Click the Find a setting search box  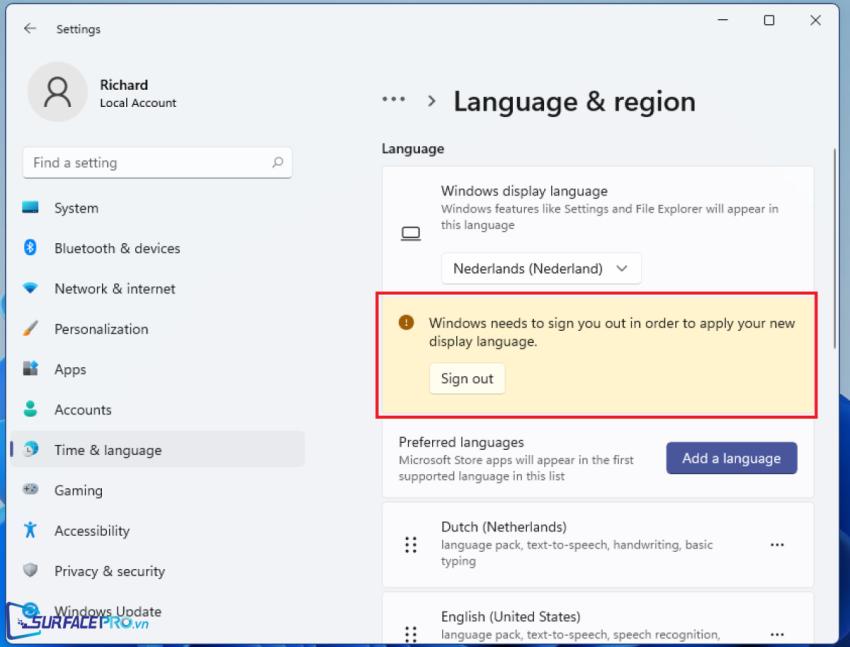(x=157, y=163)
